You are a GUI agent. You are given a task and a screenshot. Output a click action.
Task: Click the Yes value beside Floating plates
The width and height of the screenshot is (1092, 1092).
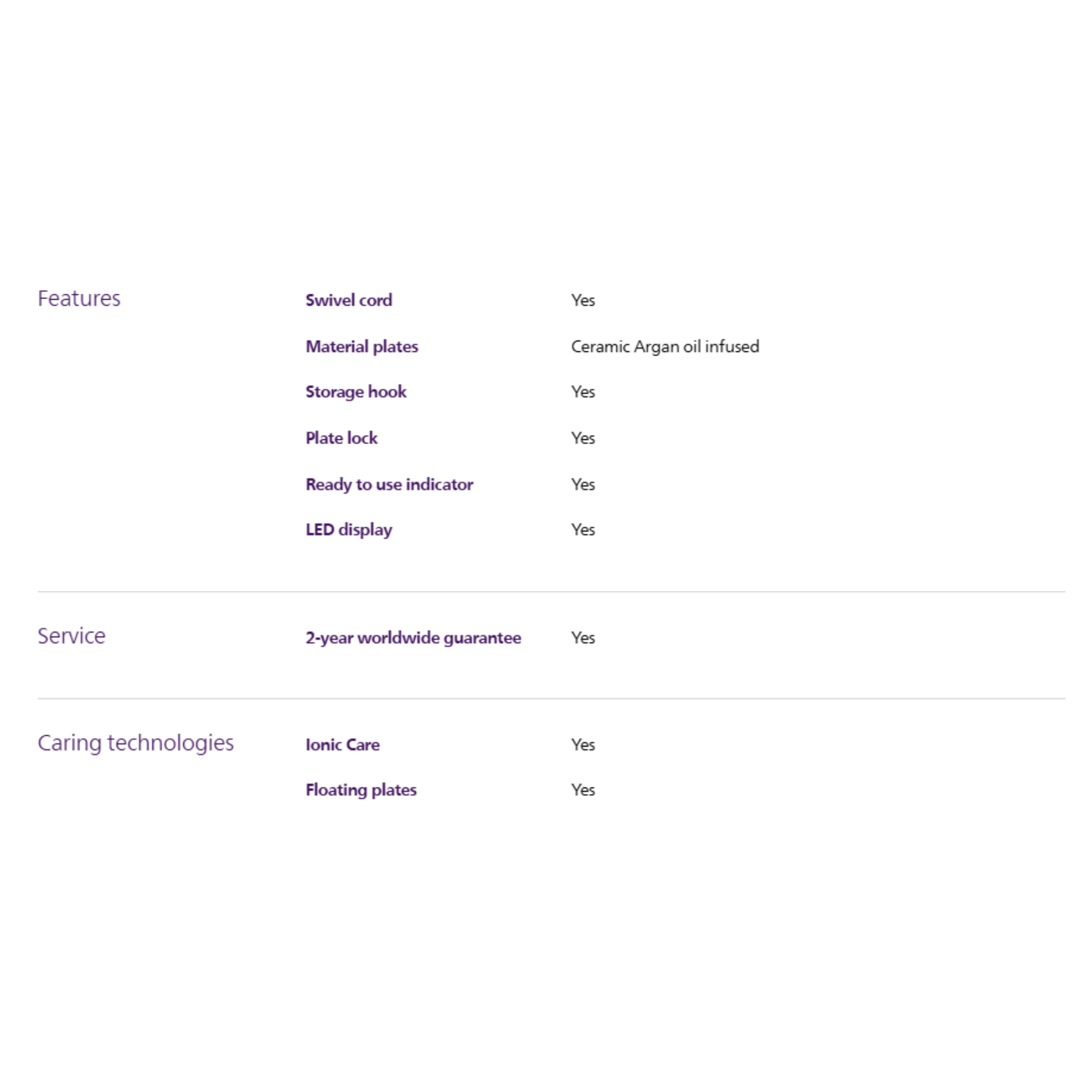pyautogui.click(x=583, y=790)
